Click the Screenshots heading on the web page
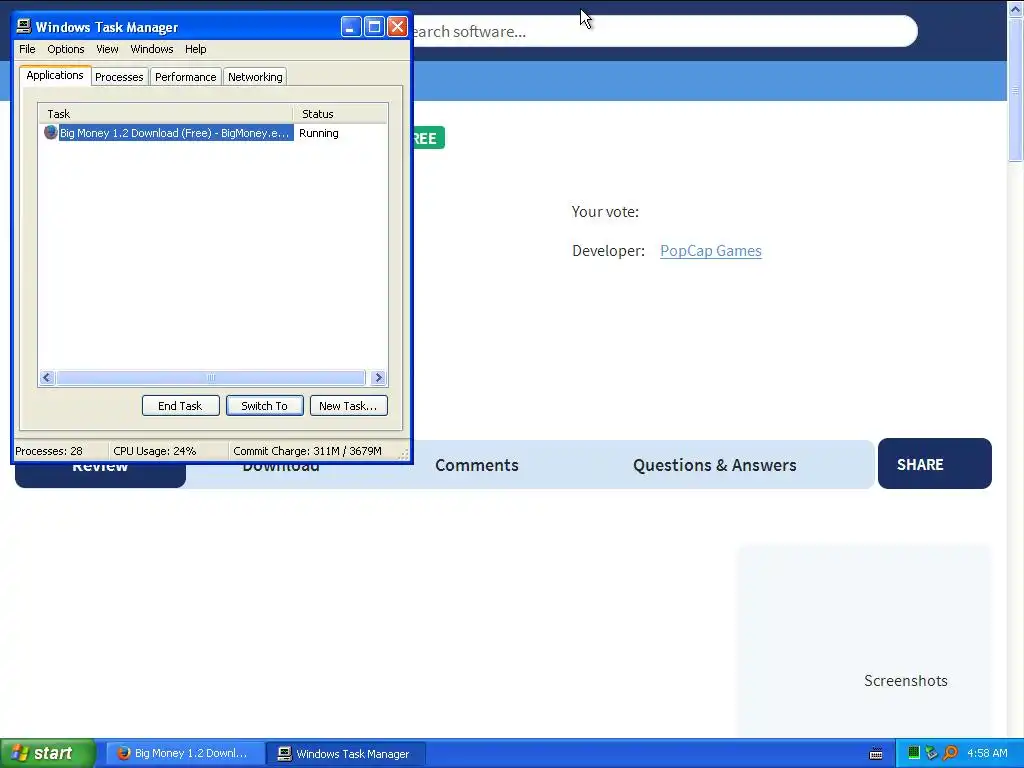The image size is (1024, 768). 906,680
